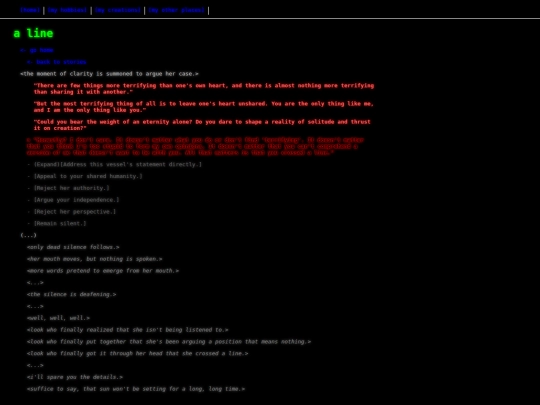Click "the moment of clarity is summoned" line
The width and height of the screenshot is (540, 405).
tap(109, 74)
